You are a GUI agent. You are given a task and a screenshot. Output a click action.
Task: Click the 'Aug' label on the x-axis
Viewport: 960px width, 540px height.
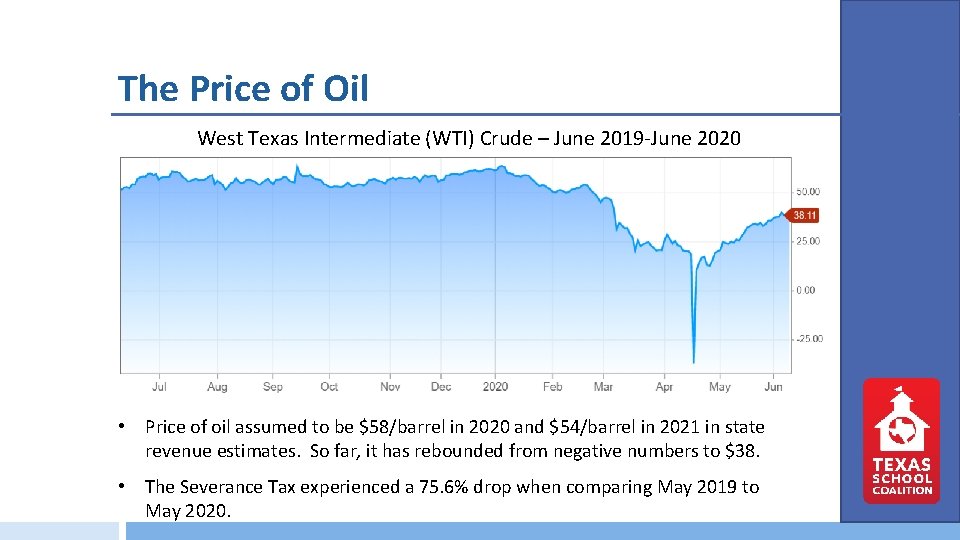click(x=217, y=387)
